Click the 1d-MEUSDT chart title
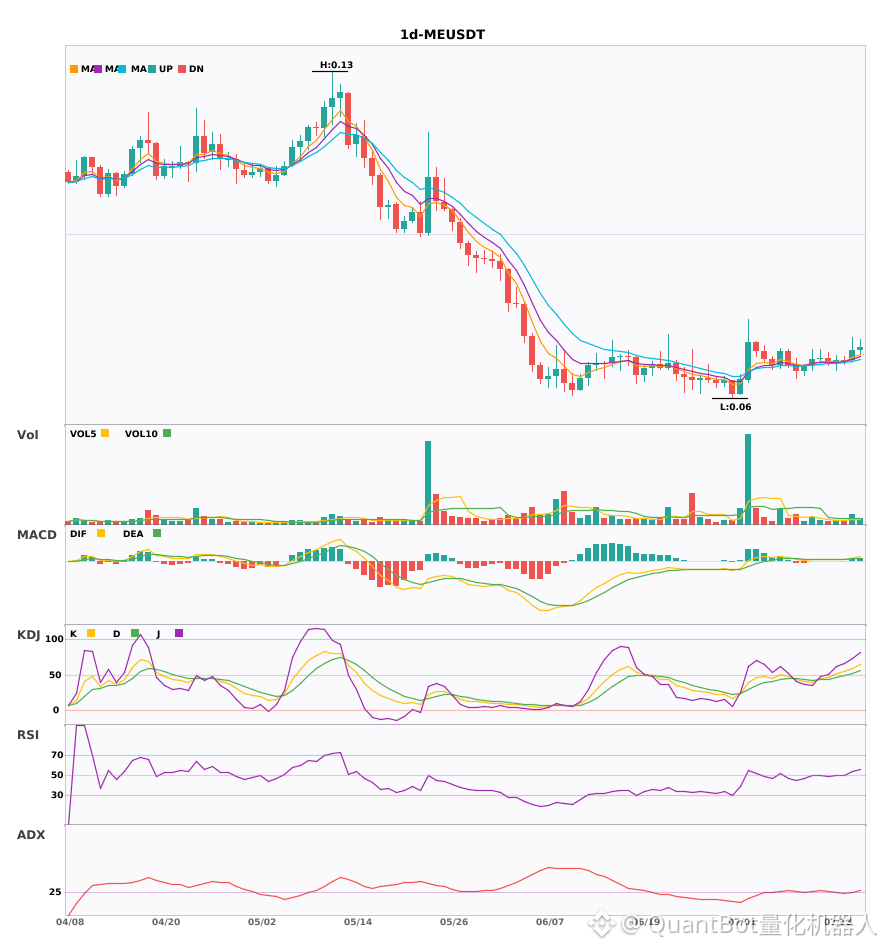The height and width of the screenshot is (950, 885). pyautogui.click(x=442, y=35)
